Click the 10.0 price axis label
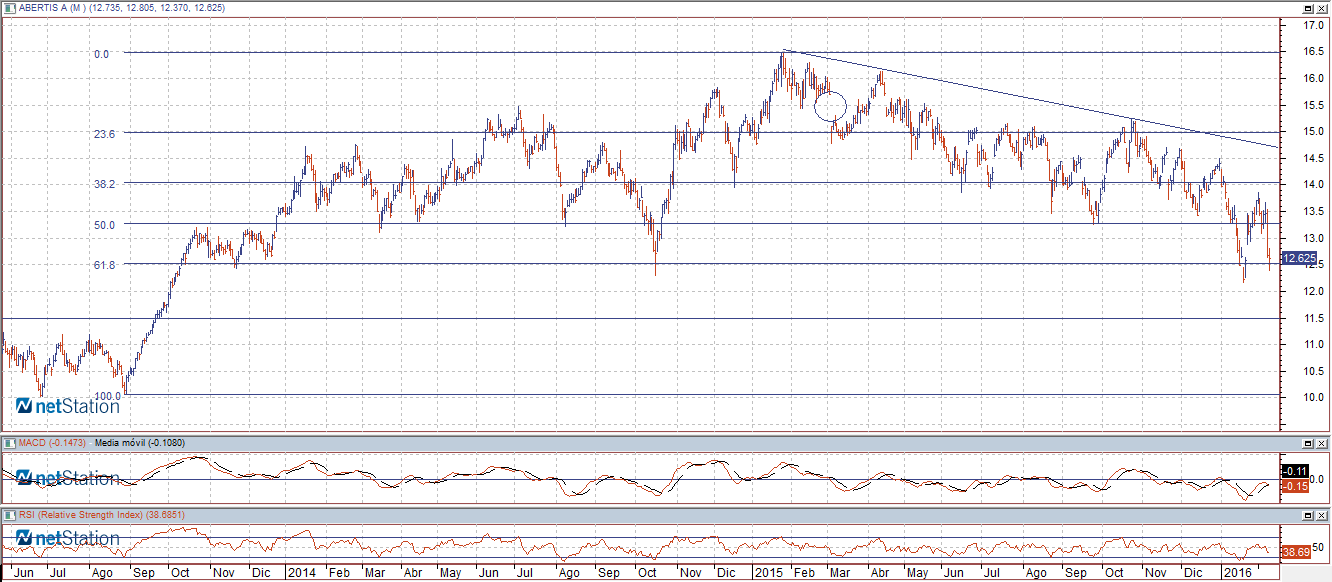 point(1313,398)
